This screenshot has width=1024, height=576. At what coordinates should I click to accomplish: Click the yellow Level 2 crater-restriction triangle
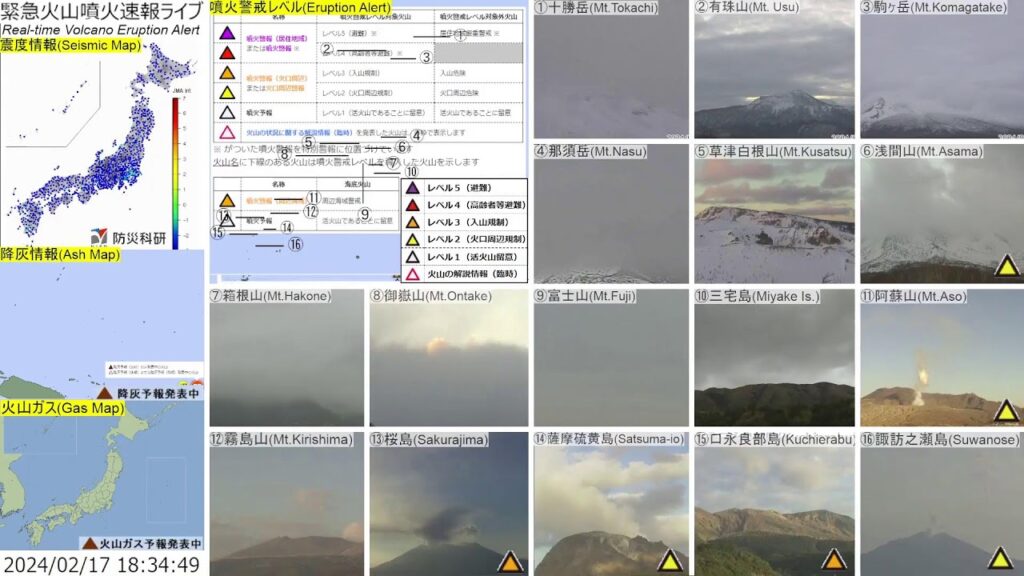click(x=412, y=240)
